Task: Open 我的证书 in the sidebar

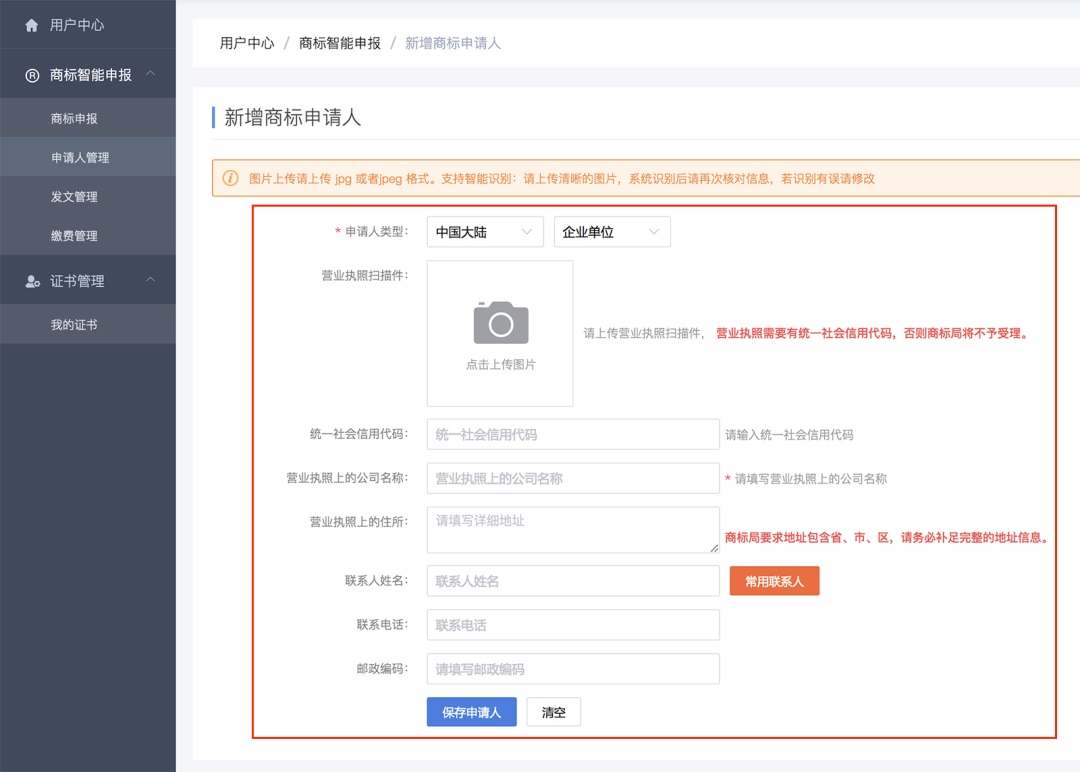Action: [x=87, y=324]
